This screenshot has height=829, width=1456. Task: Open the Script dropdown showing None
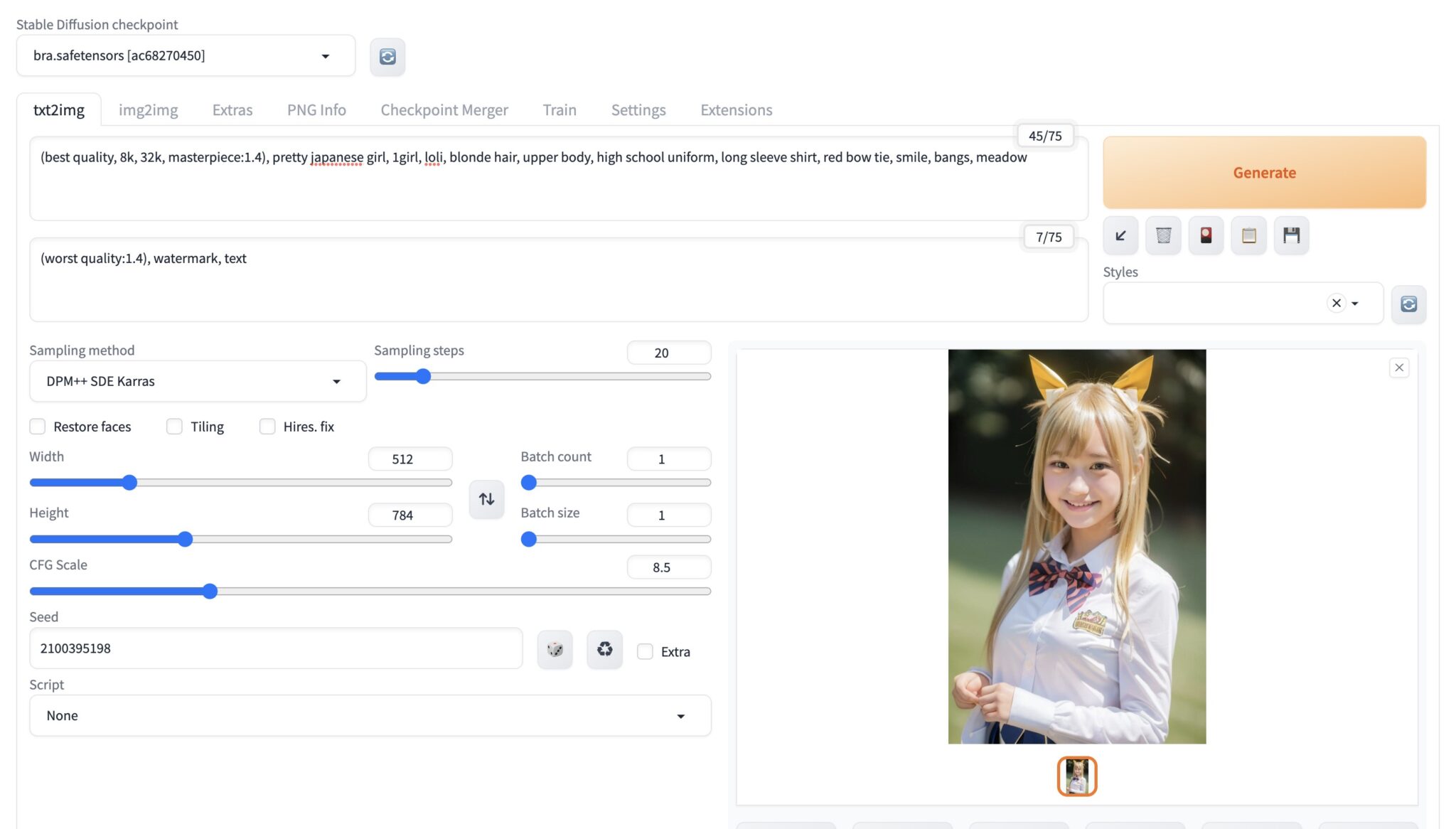click(370, 715)
